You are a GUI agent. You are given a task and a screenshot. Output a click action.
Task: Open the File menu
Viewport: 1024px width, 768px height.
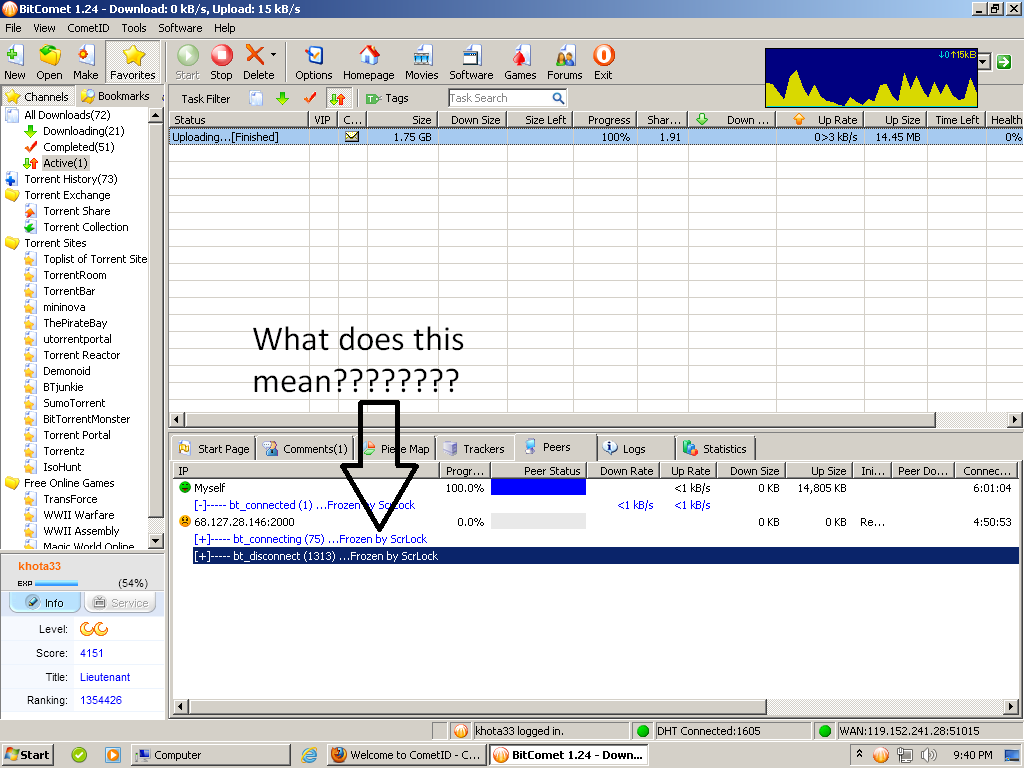tap(13, 28)
